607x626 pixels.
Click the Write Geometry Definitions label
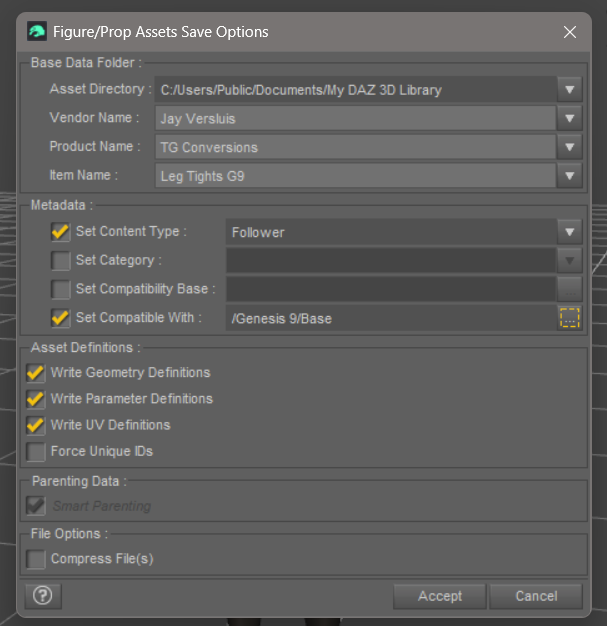131,372
